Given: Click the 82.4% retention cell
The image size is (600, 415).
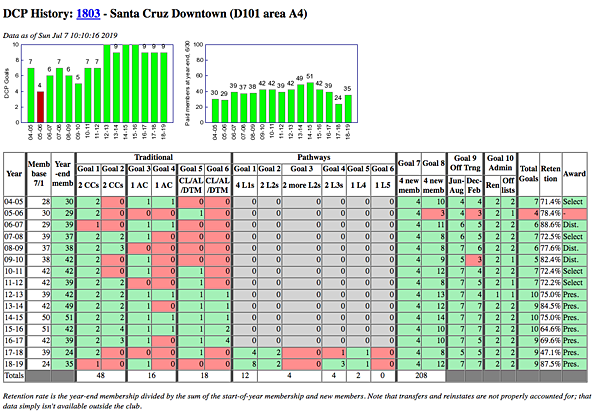Looking at the screenshot, I should [x=550, y=260].
